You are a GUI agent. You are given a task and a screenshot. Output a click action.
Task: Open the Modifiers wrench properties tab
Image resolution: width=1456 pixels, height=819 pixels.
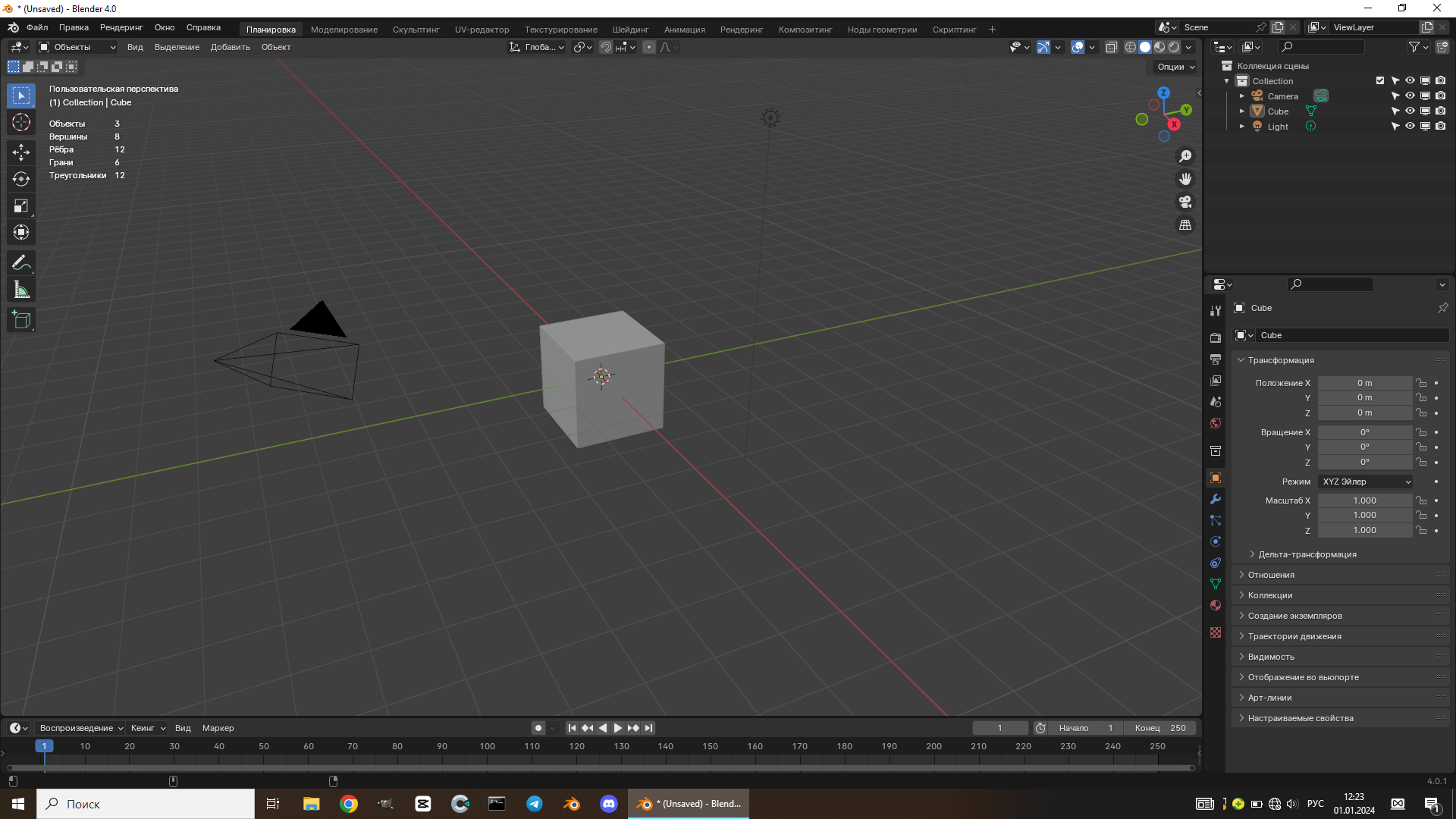[1216, 499]
